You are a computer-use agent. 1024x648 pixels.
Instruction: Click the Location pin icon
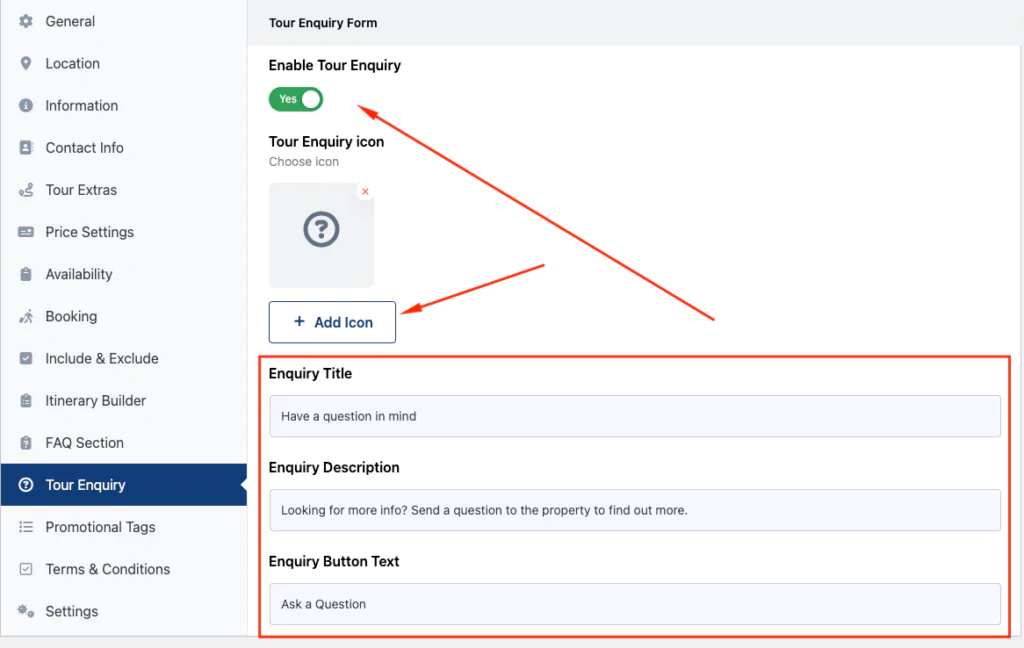pos(25,63)
